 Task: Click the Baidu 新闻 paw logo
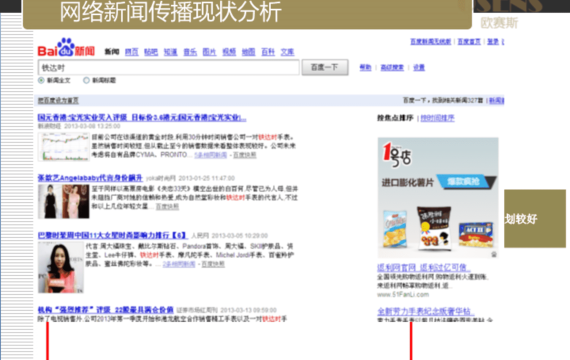[x=66, y=48]
